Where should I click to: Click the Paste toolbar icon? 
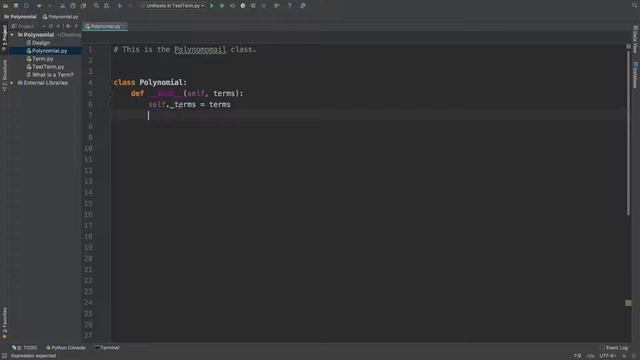tap(83, 6)
